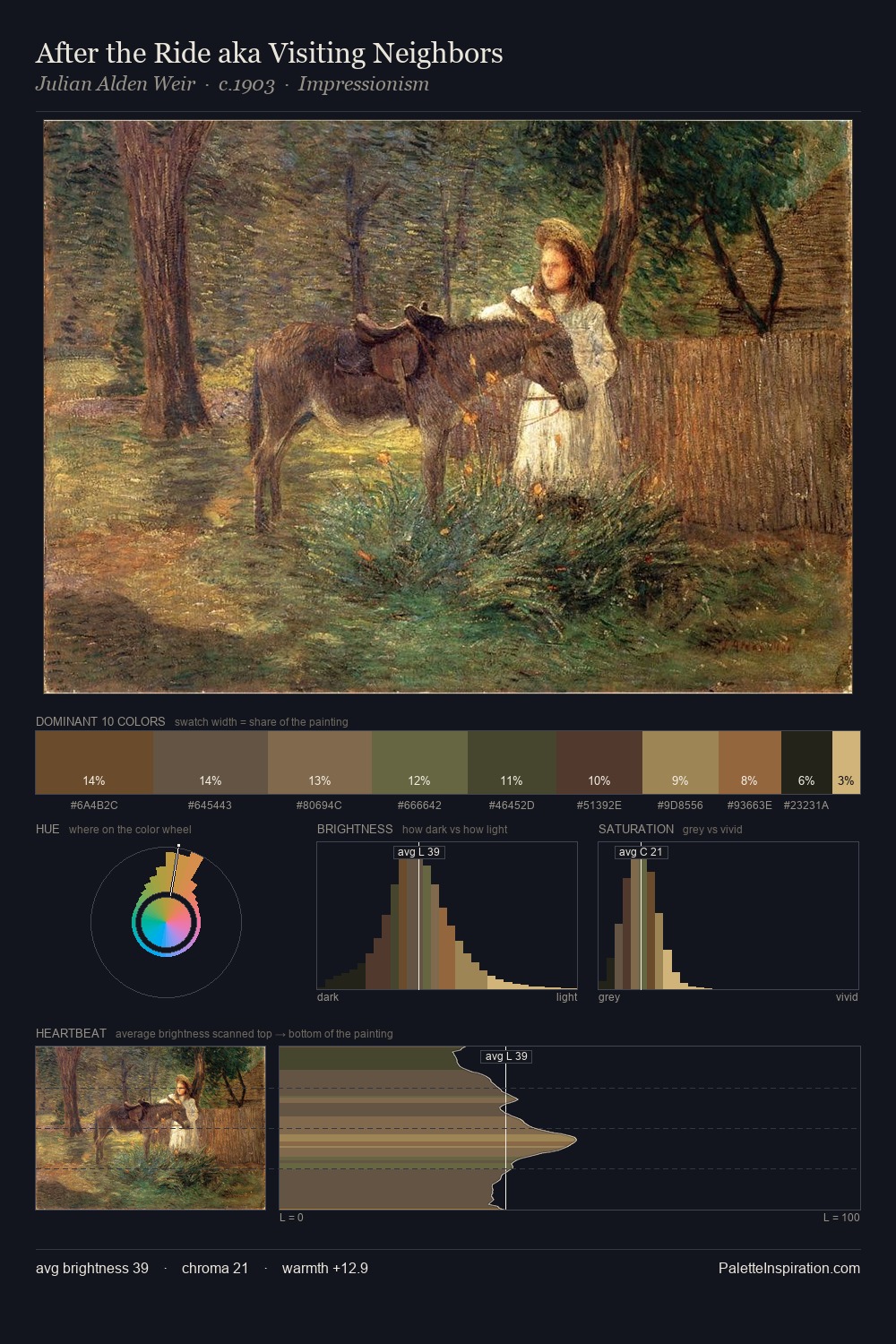Click 'avg brightness 39' footer stat
The image size is (896, 1344).
click(92, 1268)
